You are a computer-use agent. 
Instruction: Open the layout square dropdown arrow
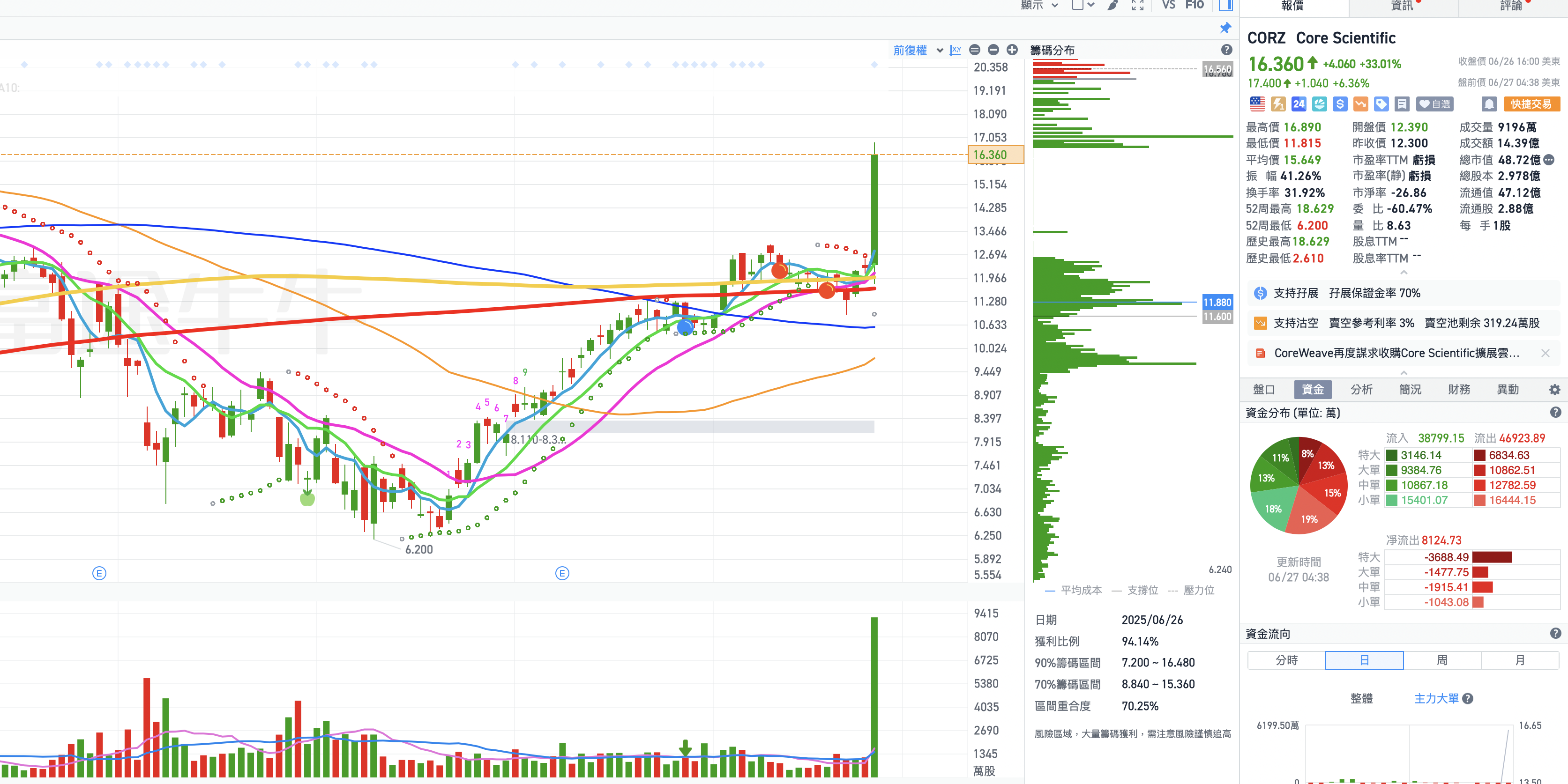click(x=1091, y=6)
